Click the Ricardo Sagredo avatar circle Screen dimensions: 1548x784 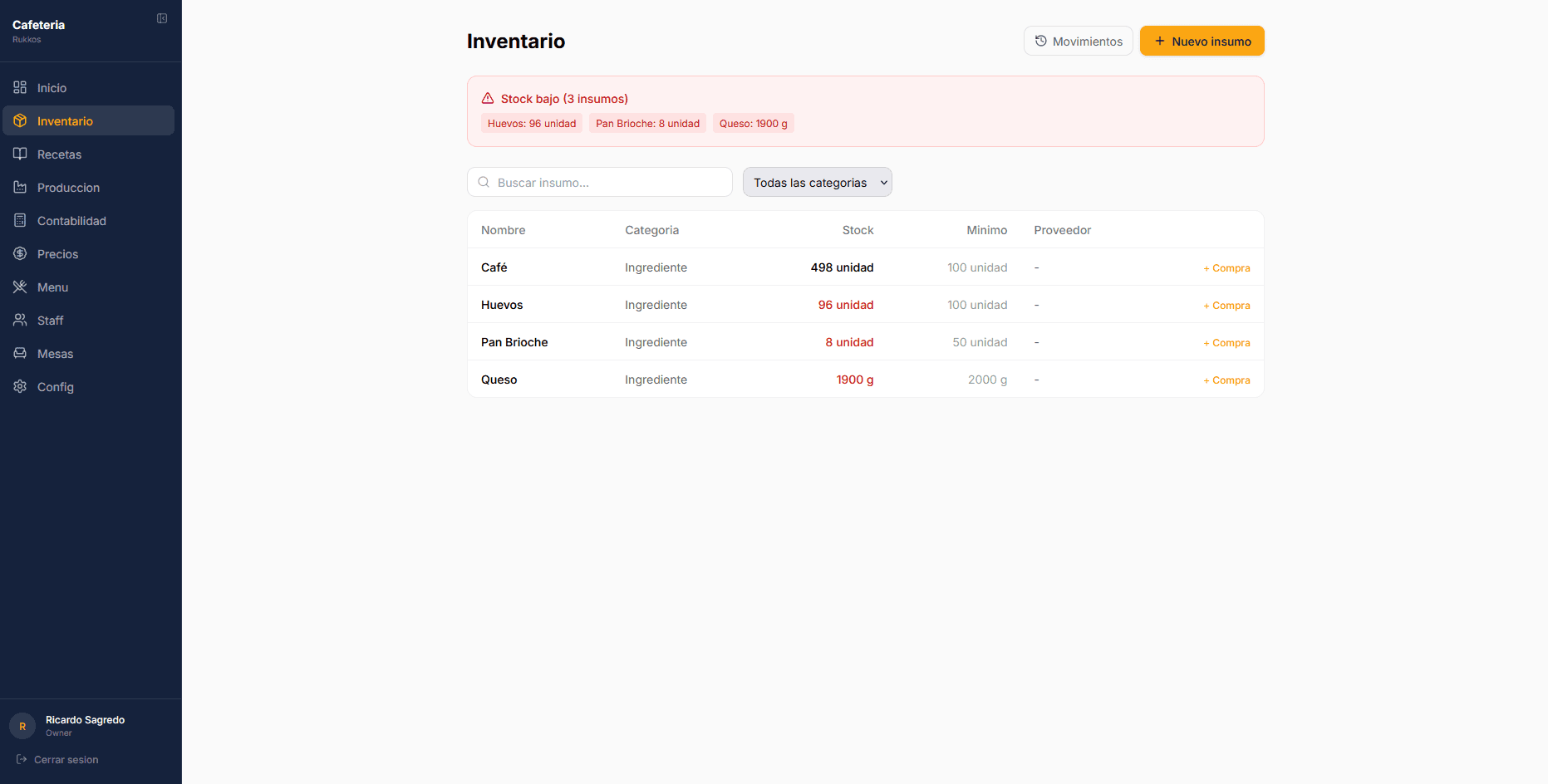22,725
